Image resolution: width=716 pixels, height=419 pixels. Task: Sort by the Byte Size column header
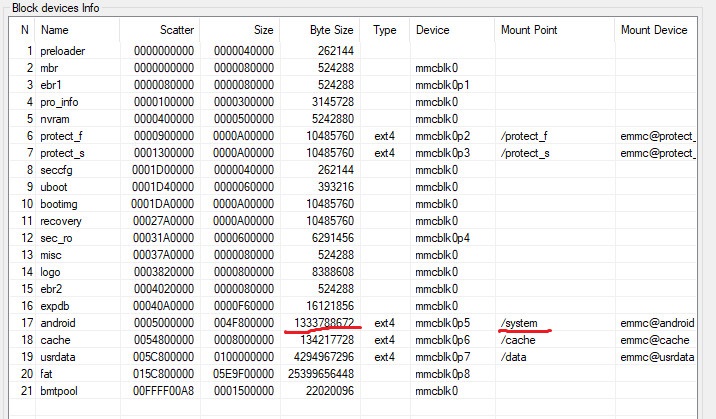click(331, 30)
